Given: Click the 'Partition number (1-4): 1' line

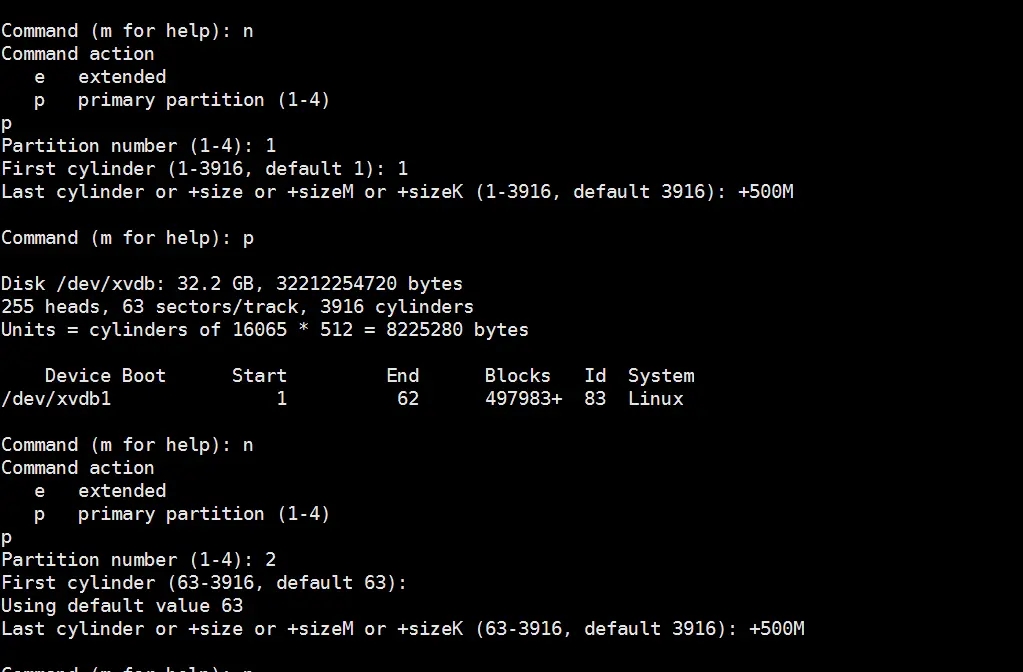Looking at the screenshot, I should point(138,145).
